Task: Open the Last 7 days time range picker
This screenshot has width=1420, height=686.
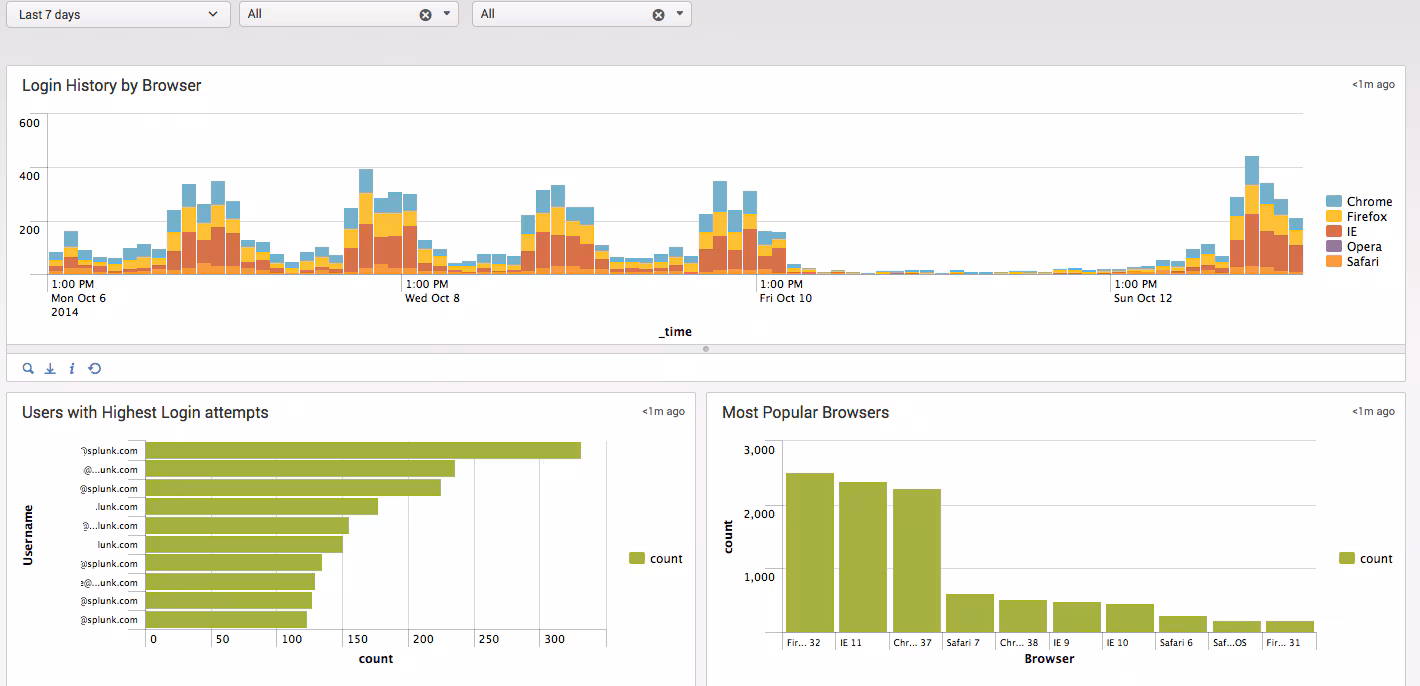Action: (x=117, y=14)
